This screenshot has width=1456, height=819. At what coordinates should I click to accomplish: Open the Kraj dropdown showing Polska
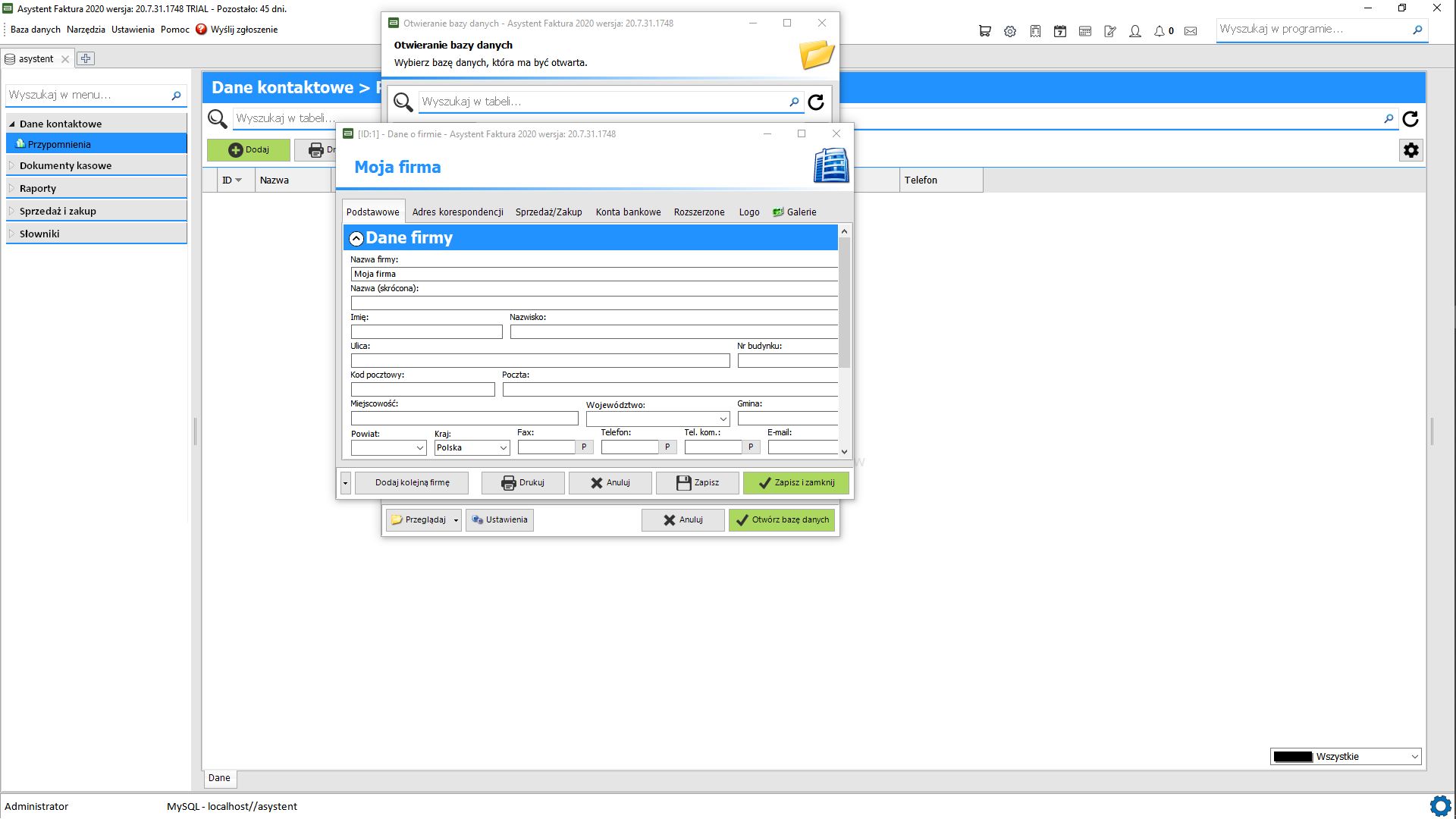(x=472, y=447)
